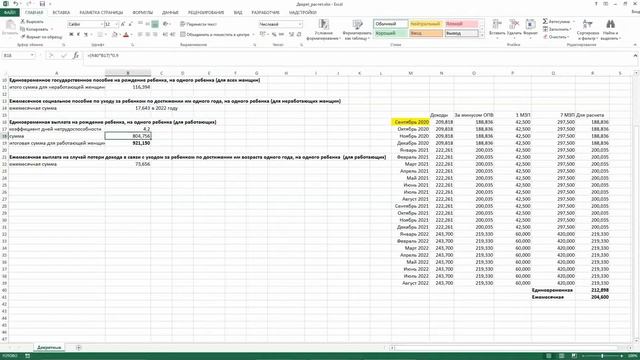Screen dimensions: 640x360
Task: Click Автосумма sigma icon
Action: 545,21
